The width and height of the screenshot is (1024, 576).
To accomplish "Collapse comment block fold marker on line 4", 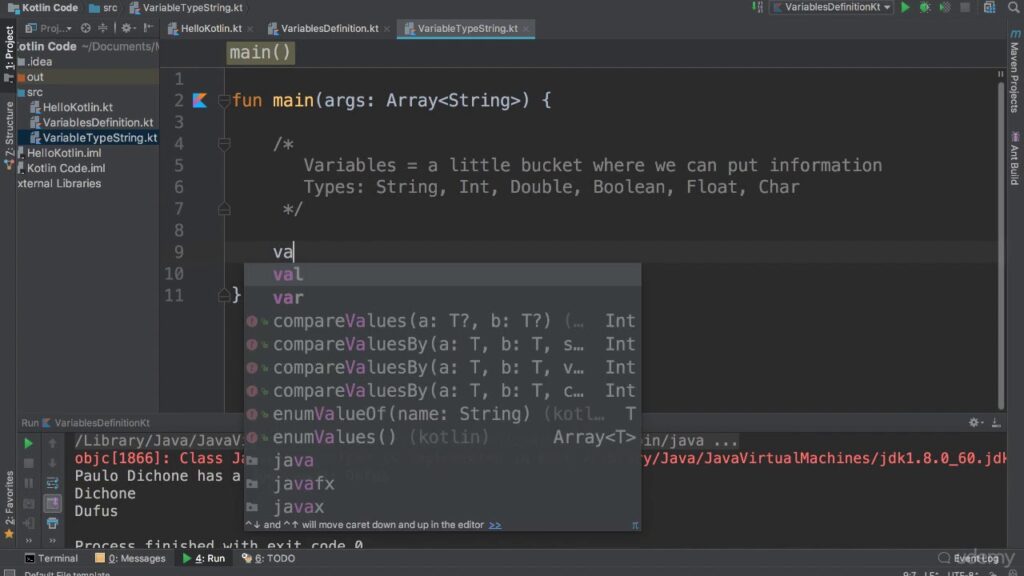I will 223,144.
